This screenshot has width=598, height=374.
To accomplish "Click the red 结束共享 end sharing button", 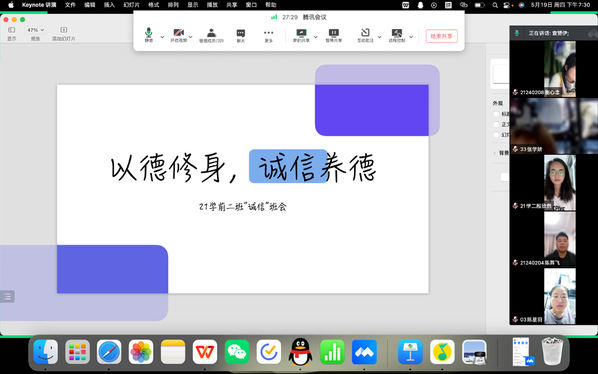I will click(x=441, y=36).
